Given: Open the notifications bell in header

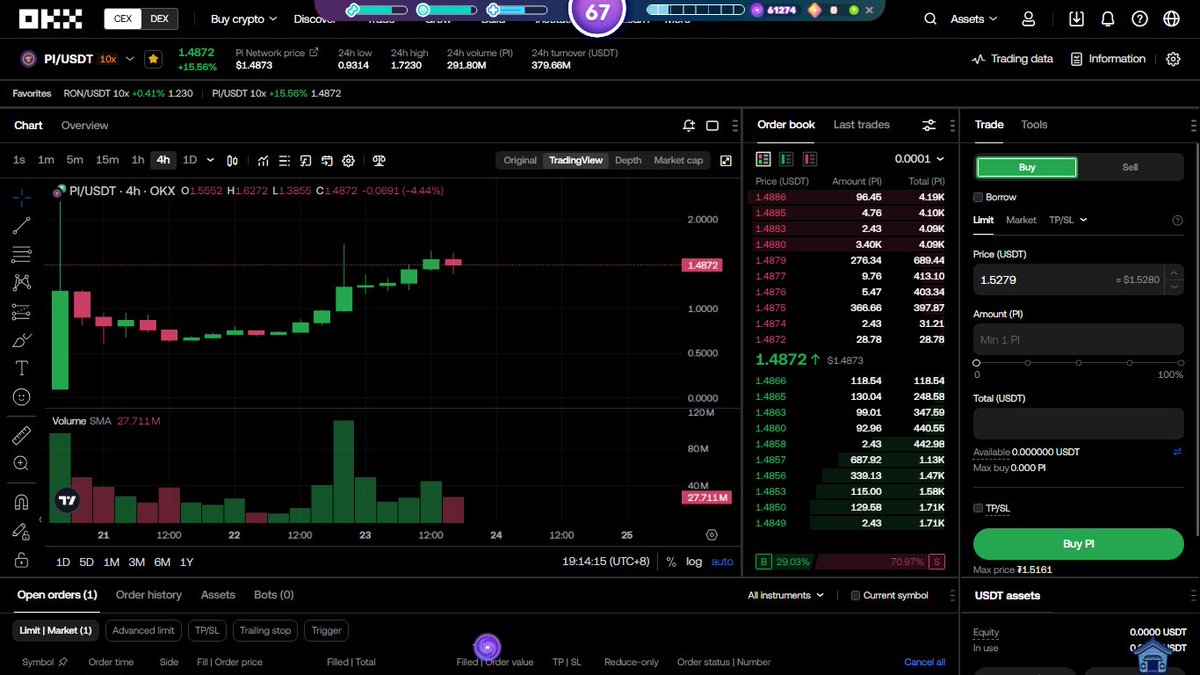Looking at the screenshot, I should click(x=1108, y=19).
